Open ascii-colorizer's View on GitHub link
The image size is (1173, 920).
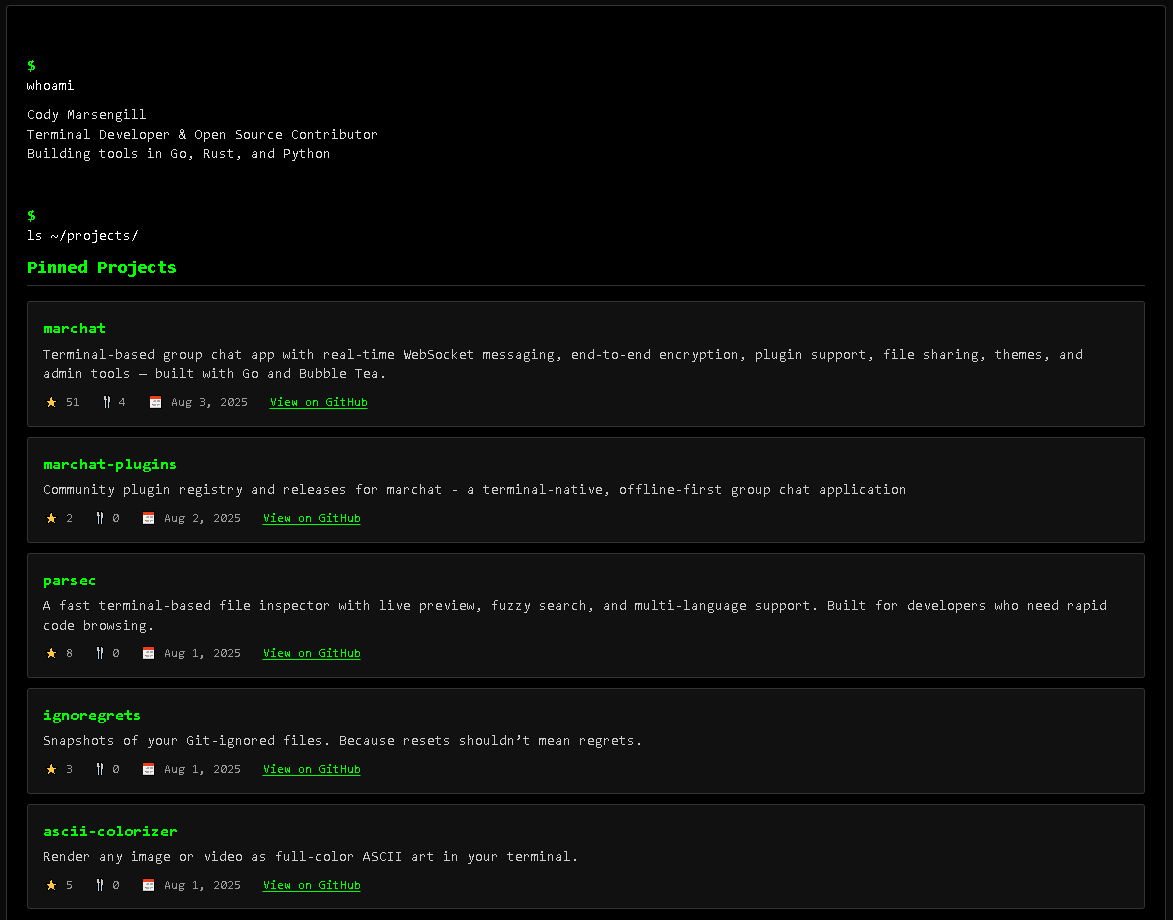coord(311,885)
